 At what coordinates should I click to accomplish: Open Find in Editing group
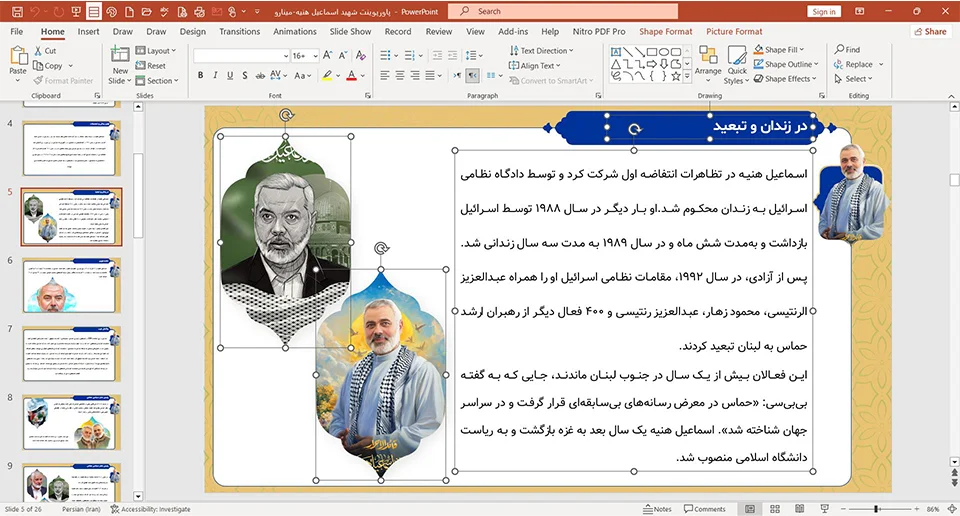847,50
